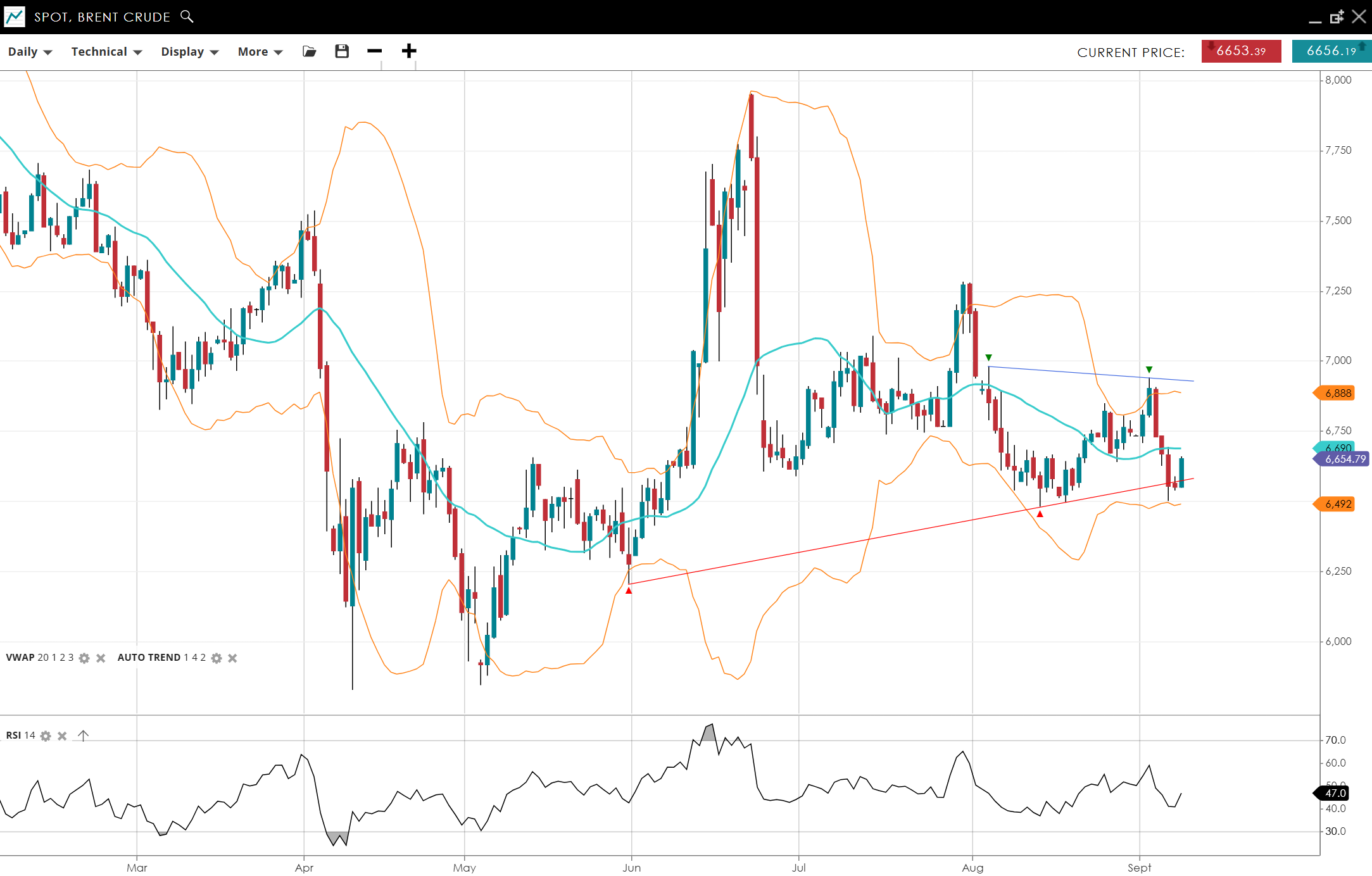Open RSI 14 settings gear
The image size is (1372, 876).
coord(46,736)
